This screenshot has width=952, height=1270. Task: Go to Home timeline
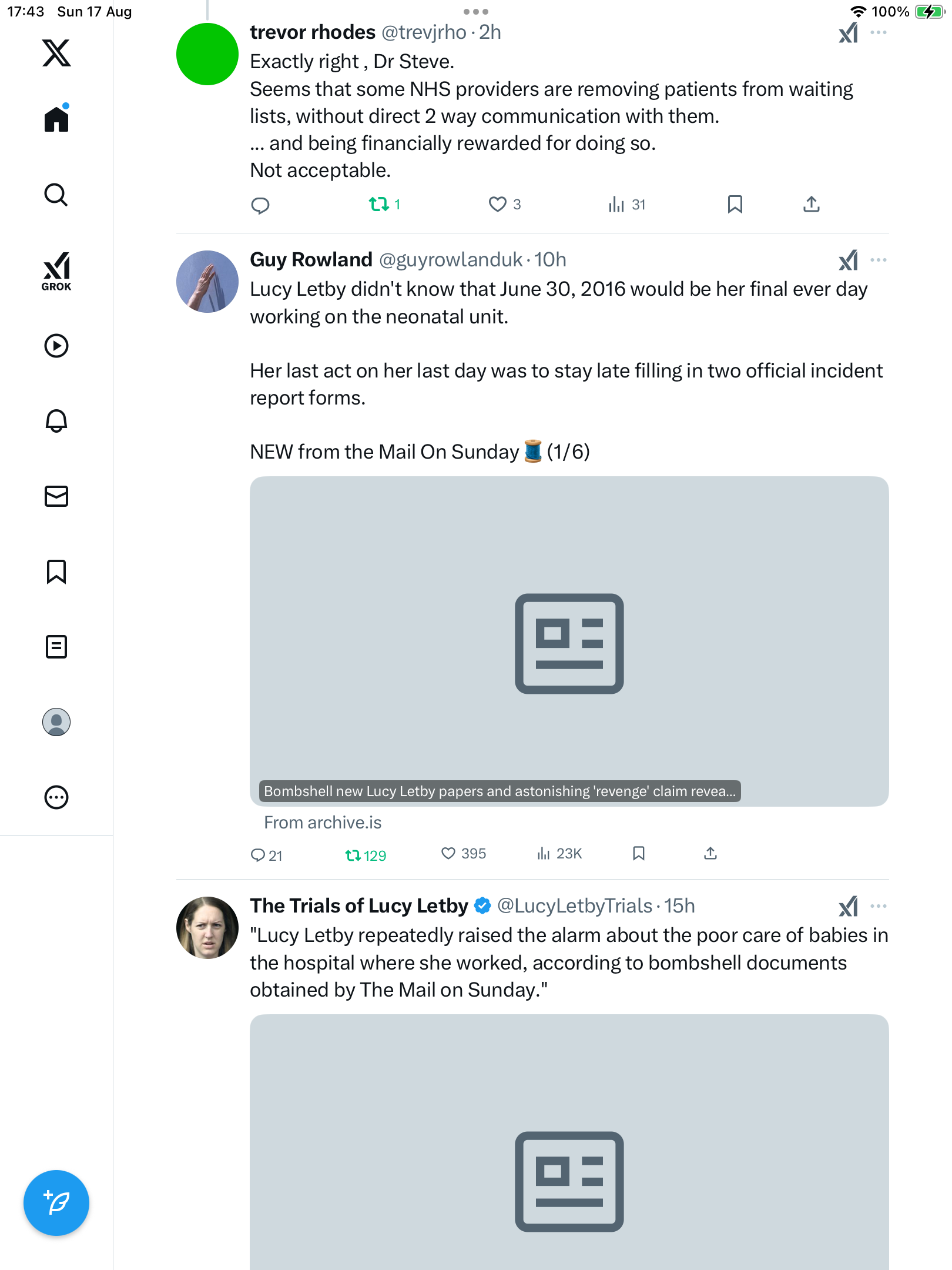point(56,119)
